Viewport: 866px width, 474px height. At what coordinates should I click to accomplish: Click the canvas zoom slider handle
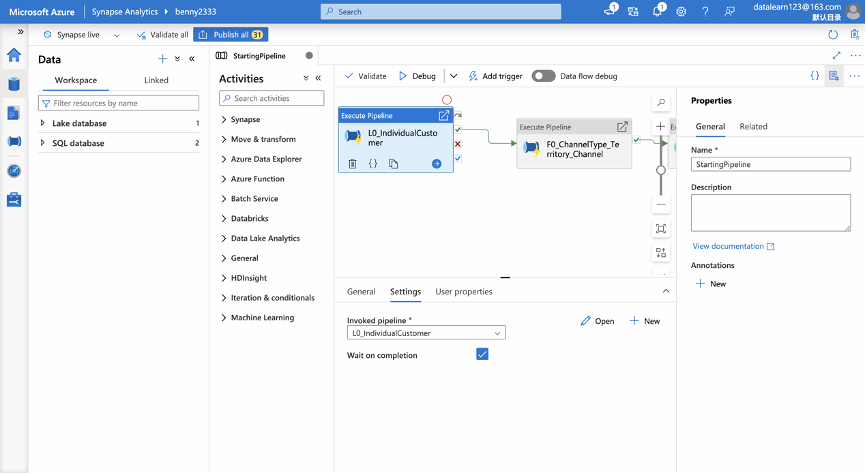661,170
